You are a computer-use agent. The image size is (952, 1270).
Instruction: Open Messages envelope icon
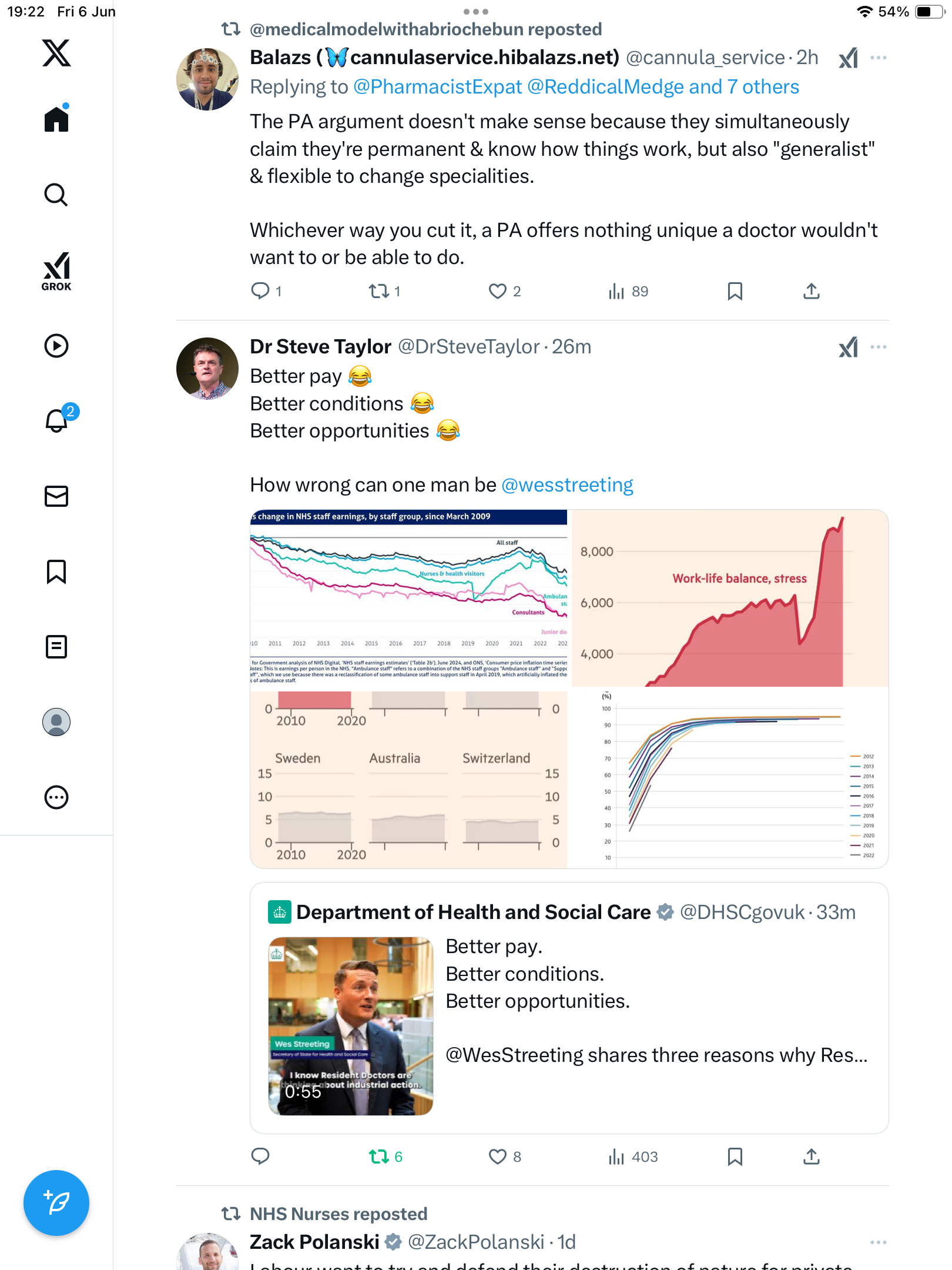(56, 496)
